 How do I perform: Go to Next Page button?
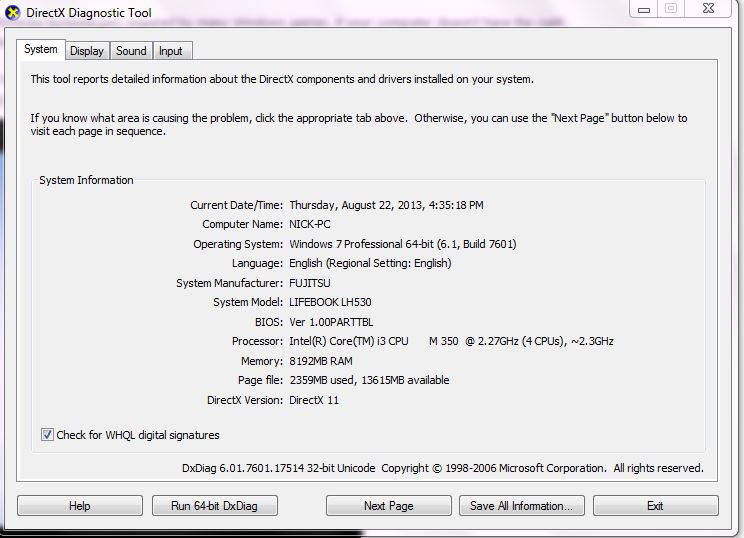[x=389, y=506]
